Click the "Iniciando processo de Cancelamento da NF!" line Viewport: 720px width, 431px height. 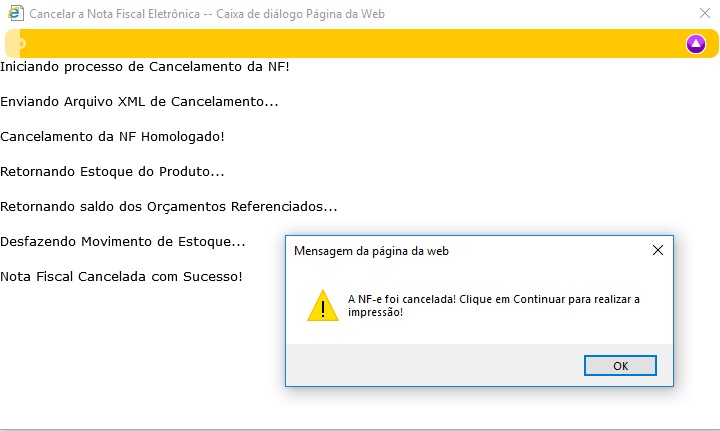(x=145, y=66)
